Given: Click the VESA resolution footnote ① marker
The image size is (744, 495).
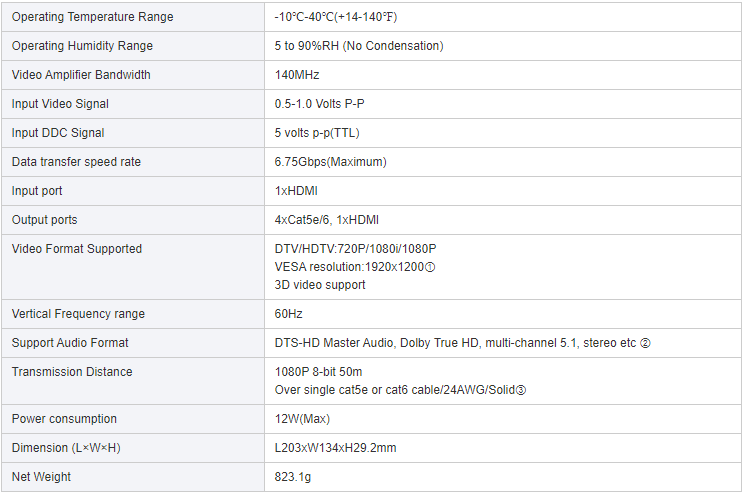Looking at the screenshot, I should [429, 267].
